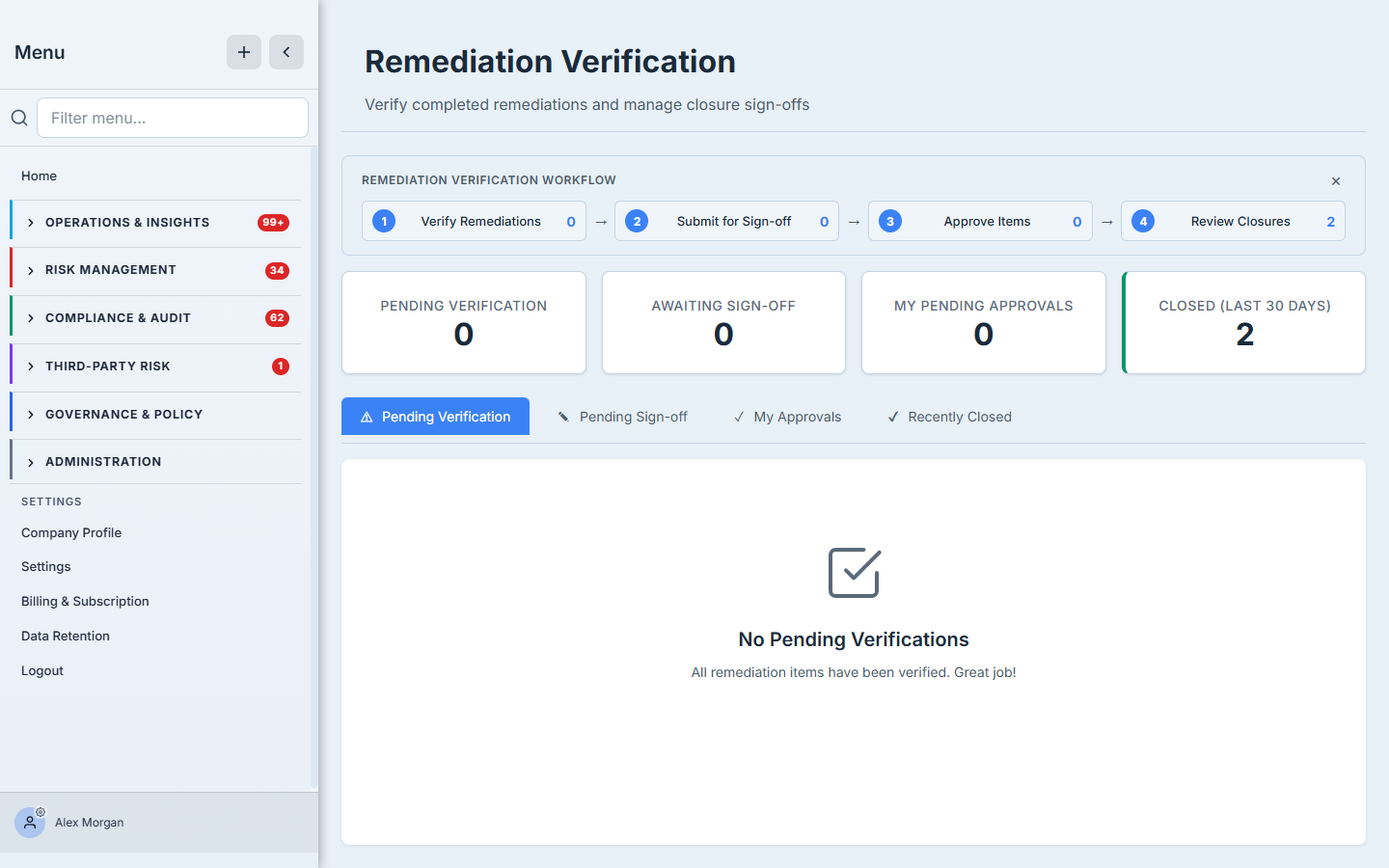Open the Governance & Policy menu section
This screenshot has width=1389, height=868.
pyautogui.click(x=155, y=415)
